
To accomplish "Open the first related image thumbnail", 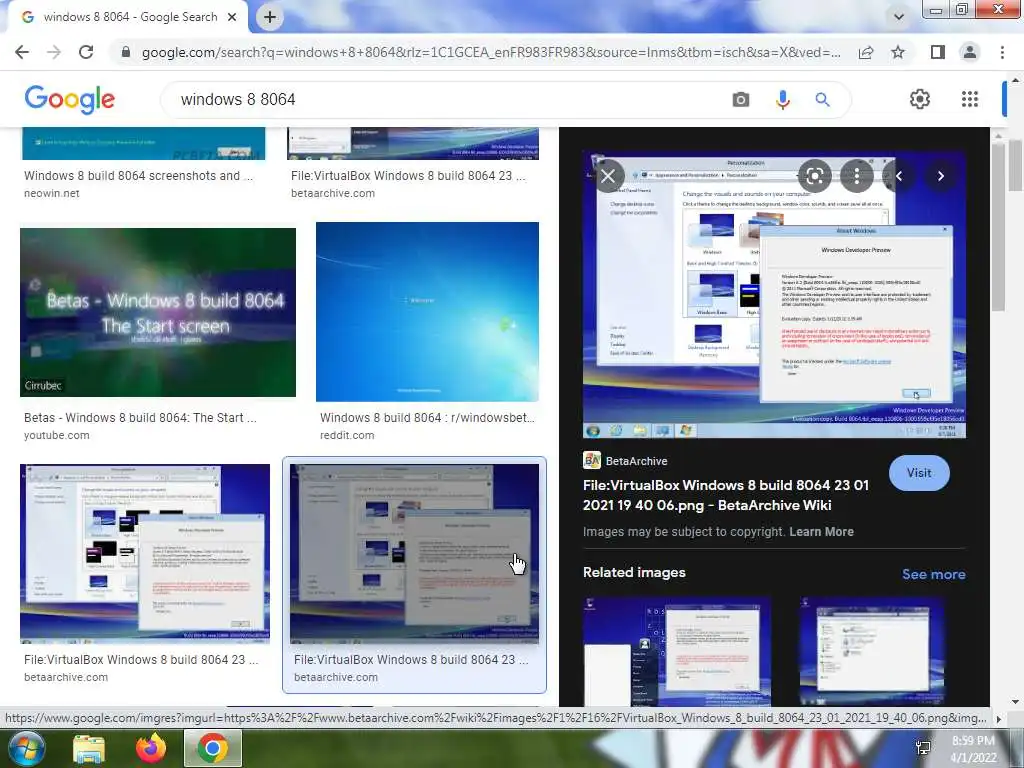I will click(x=677, y=650).
